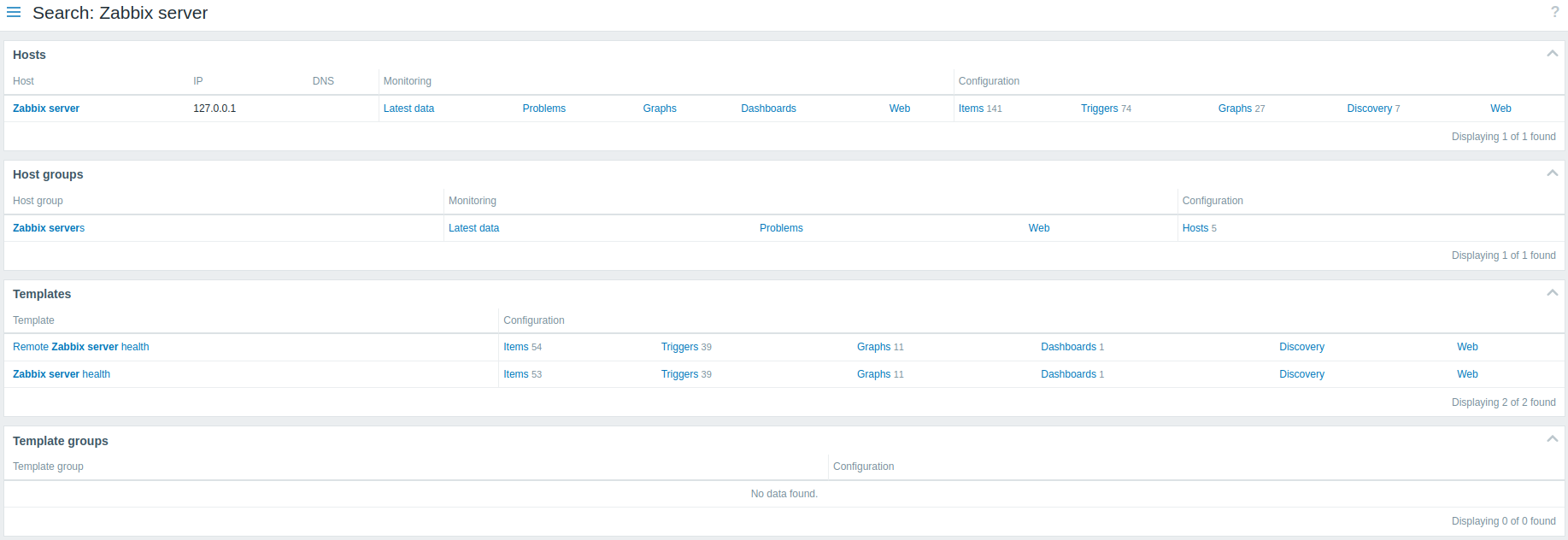
Task: Collapse the Hosts section
Action: pyautogui.click(x=1552, y=54)
